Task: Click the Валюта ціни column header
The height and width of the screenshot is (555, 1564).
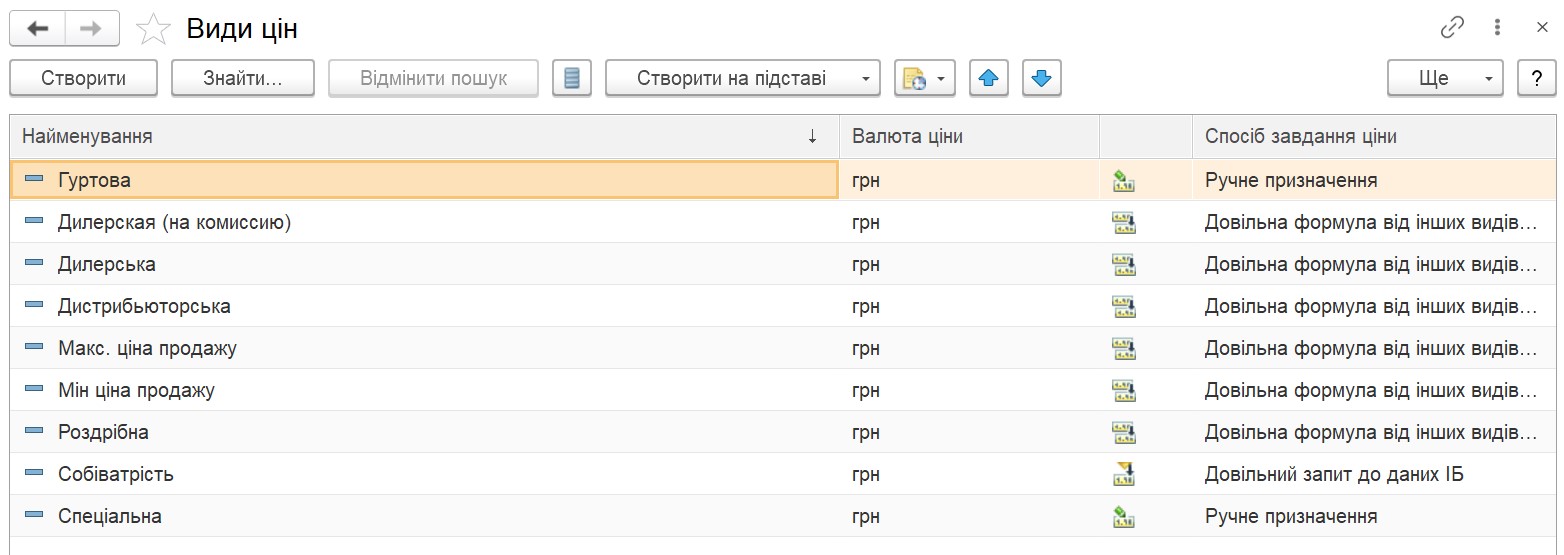Action: tap(970, 137)
